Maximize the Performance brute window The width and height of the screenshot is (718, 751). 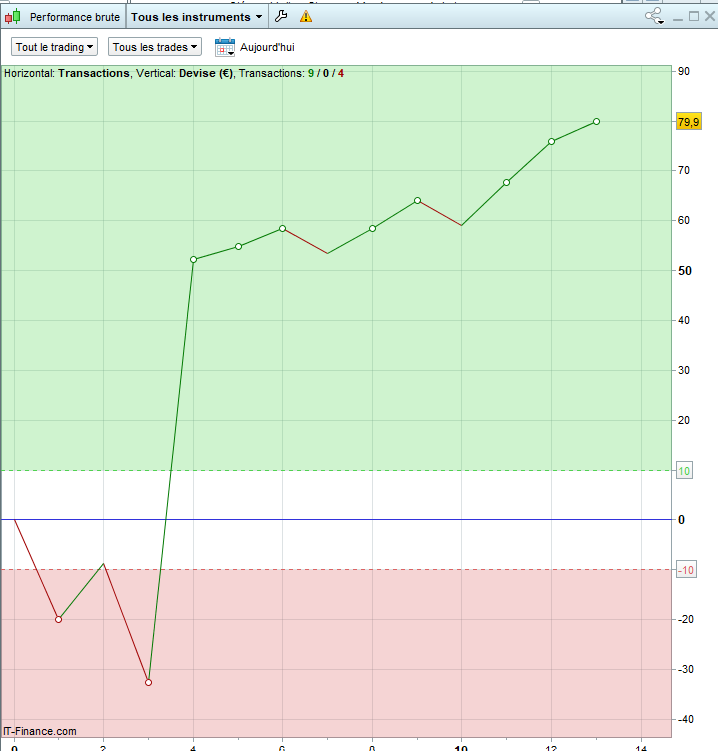click(x=694, y=17)
